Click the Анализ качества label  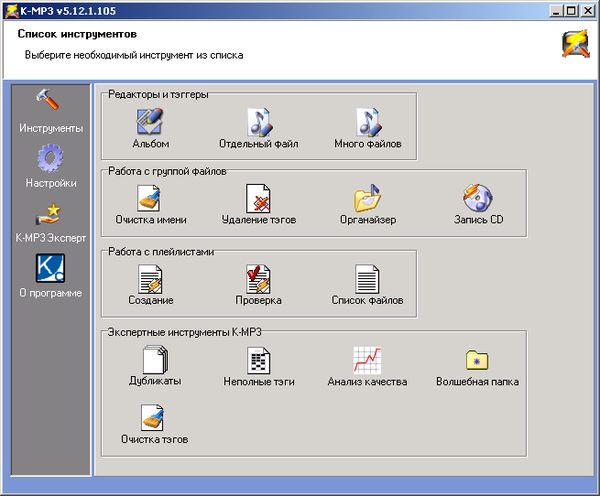(367, 382)
